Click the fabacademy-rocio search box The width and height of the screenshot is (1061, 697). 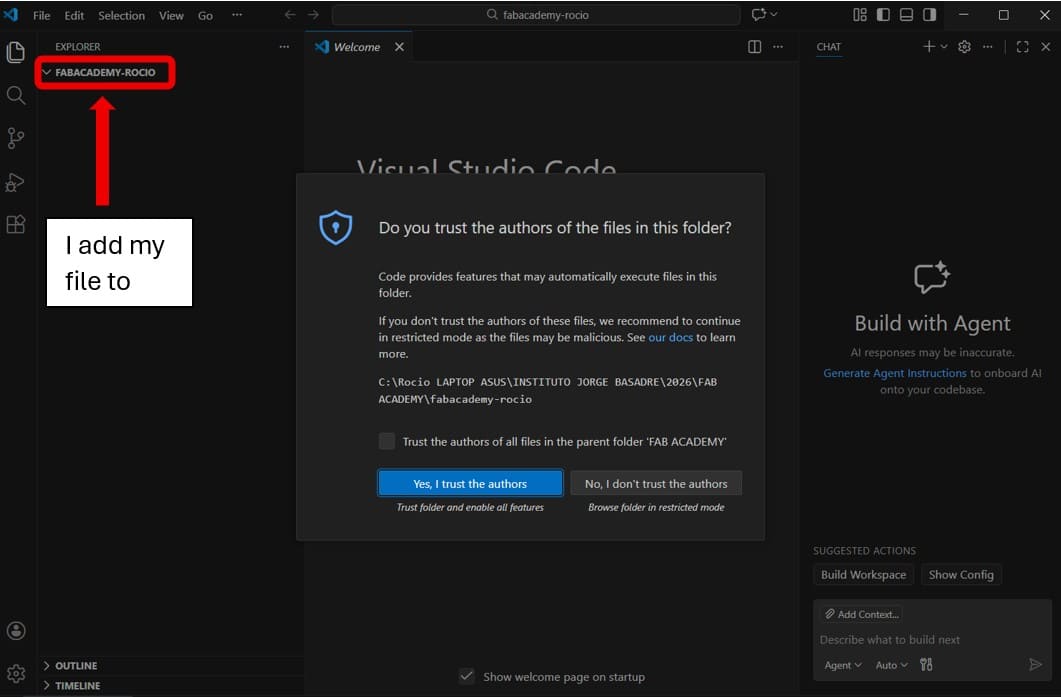[537, 14]
